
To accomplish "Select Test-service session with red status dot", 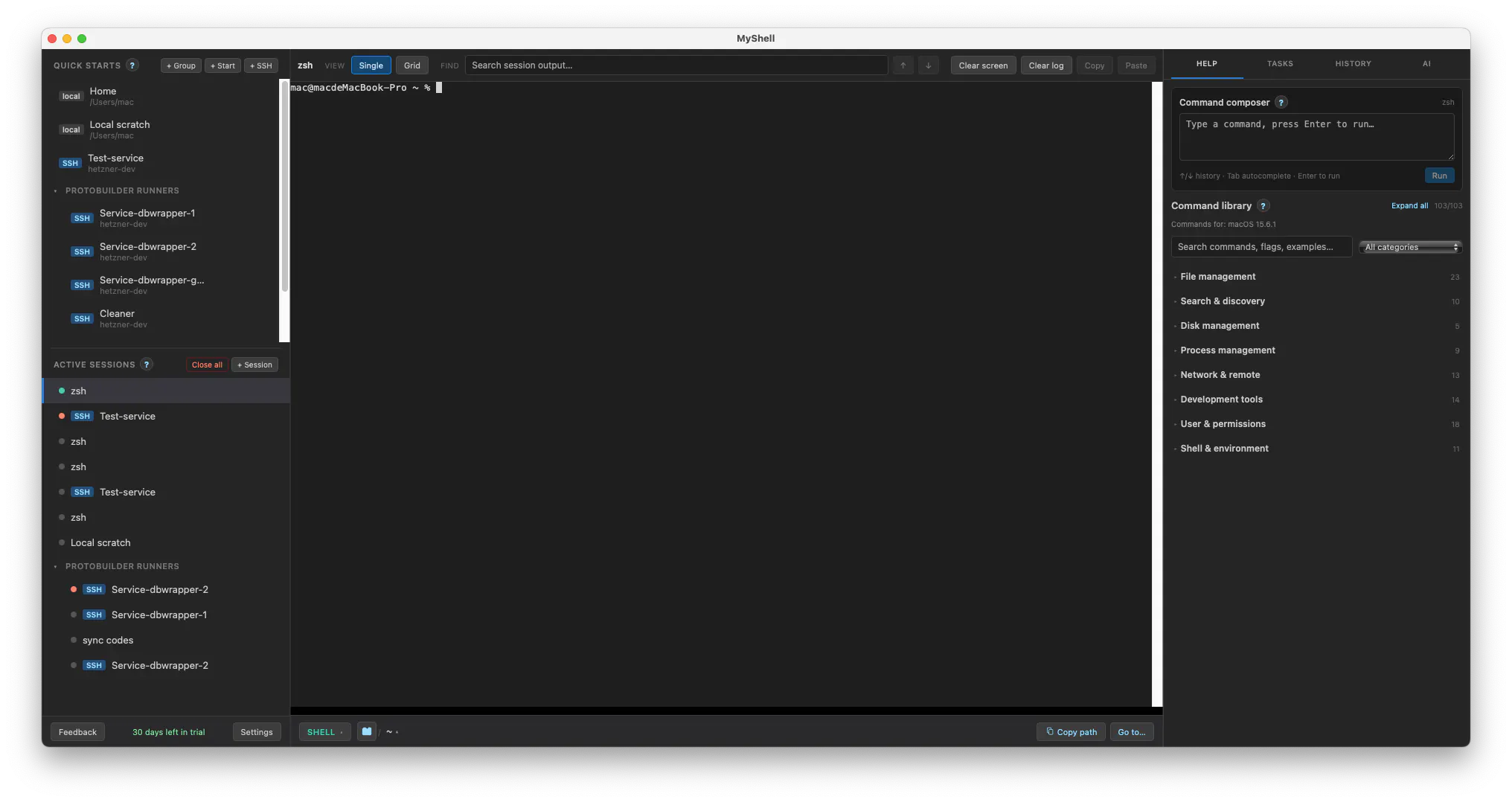I will tap(166, 417).
